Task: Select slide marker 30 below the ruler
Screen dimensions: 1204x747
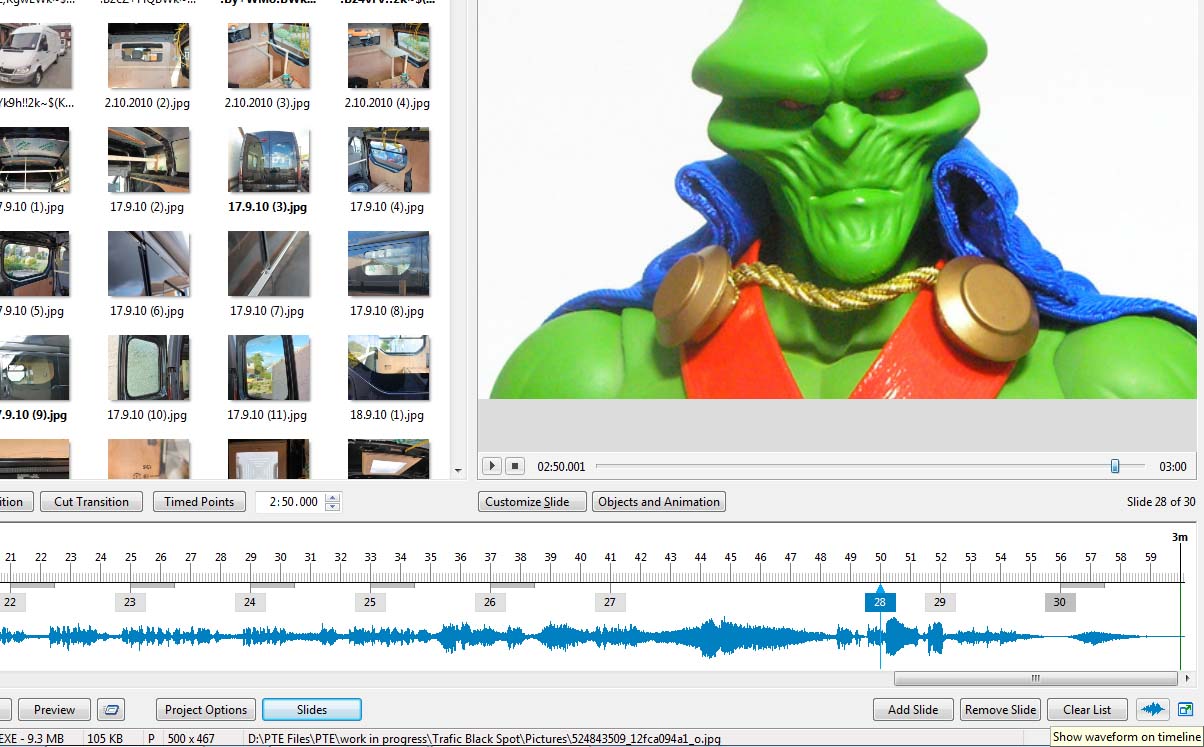Action: click(1060, 602)
